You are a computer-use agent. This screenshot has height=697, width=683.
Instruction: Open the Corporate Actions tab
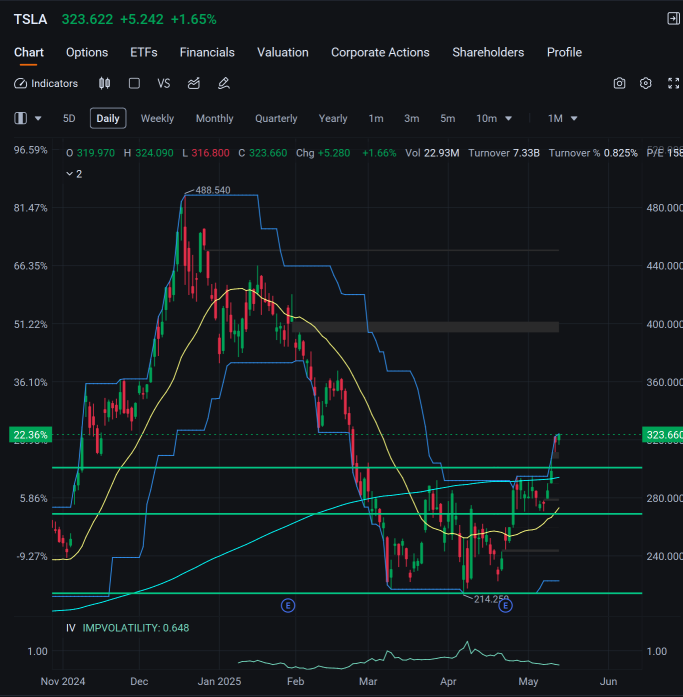tap(380, 52)
